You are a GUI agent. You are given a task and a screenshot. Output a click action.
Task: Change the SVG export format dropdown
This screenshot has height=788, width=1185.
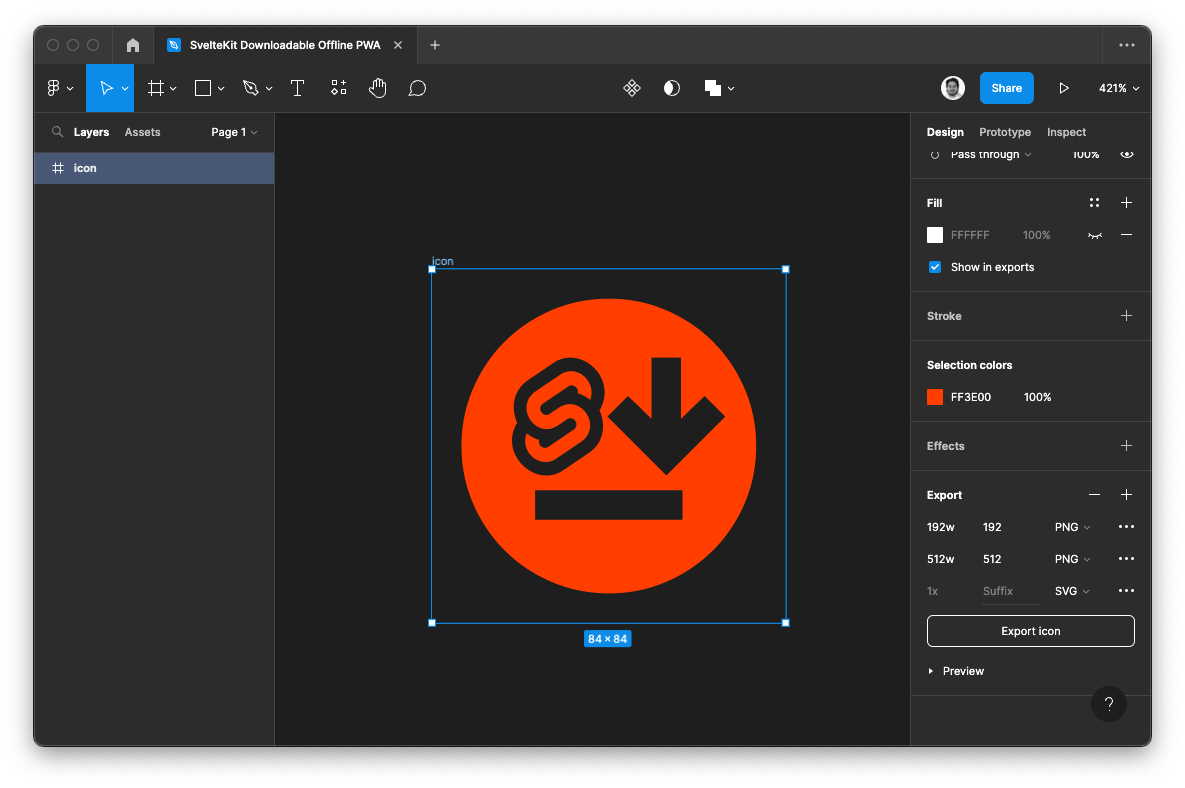coord(1072,591)
